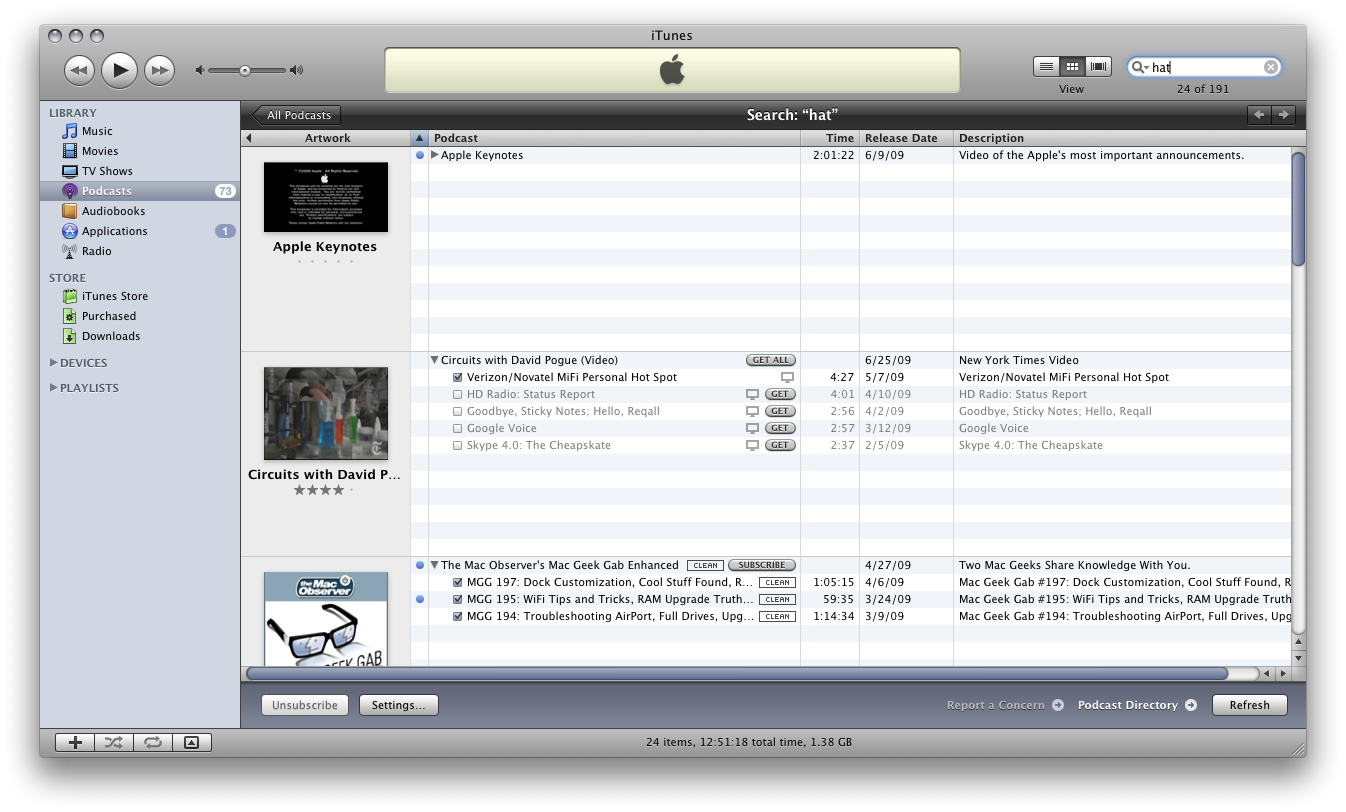The image size is (1346, 812).
Task: Get the Google Voice episode
Action: 780,428
